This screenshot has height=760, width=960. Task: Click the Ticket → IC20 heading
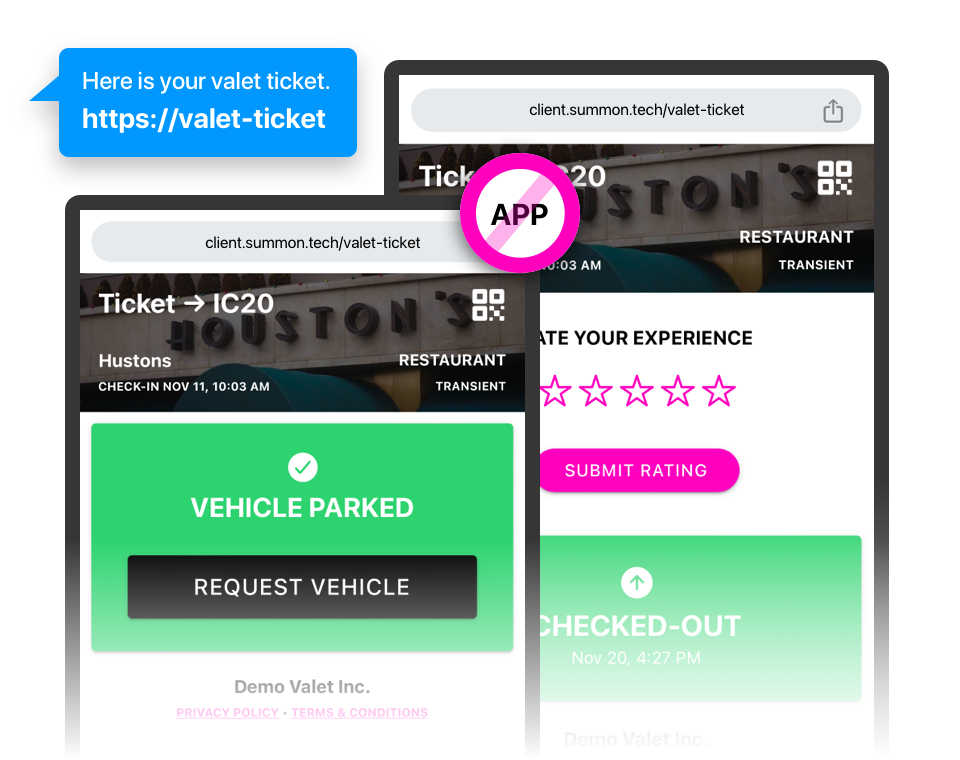(186, 304)
